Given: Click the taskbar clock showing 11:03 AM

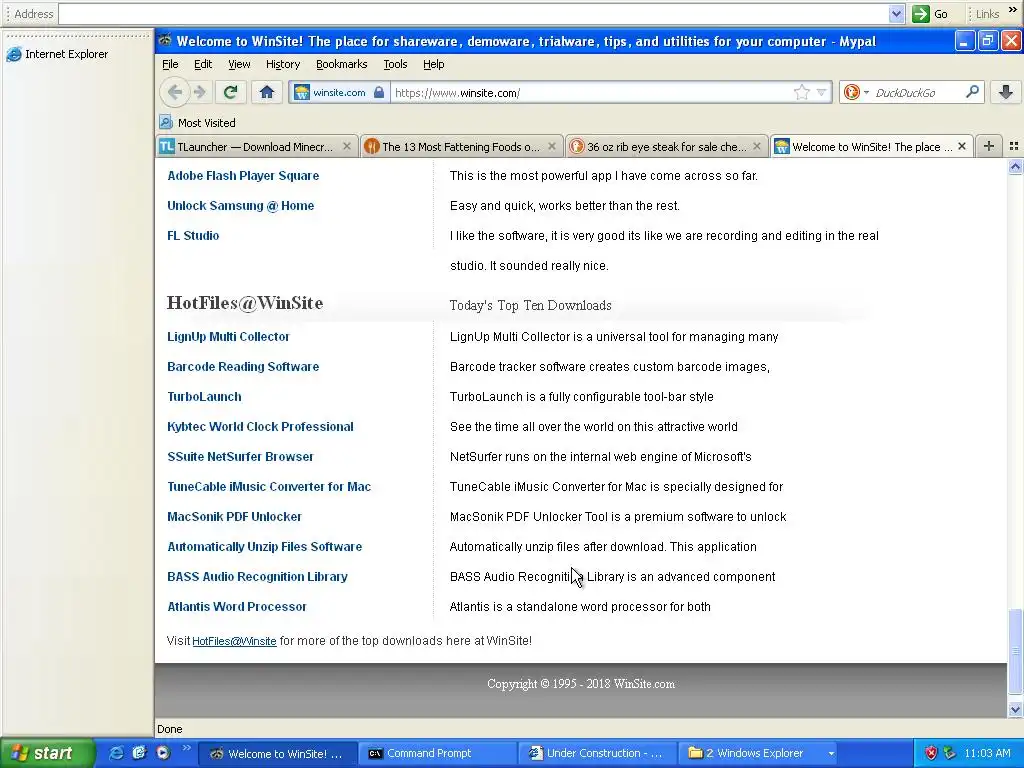Looking at the screenshot, I should coord(987,753).
